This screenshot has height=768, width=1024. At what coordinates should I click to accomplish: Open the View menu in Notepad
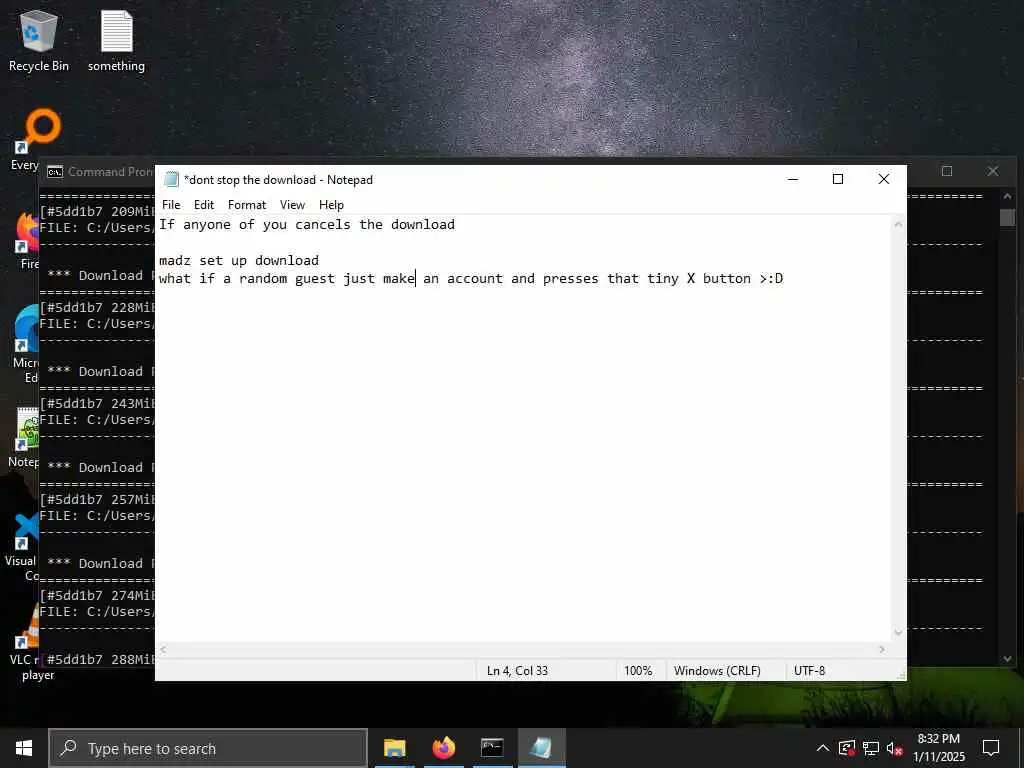point(292,205)
